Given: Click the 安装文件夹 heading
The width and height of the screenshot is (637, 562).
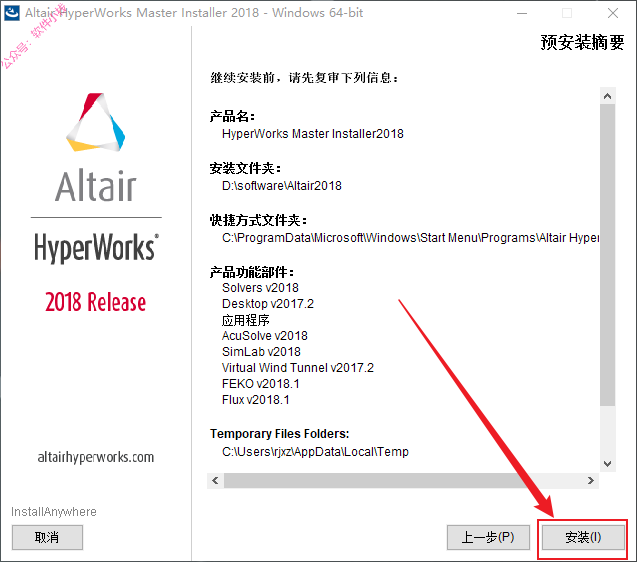Looking at the screenshot, I should 245,168.
